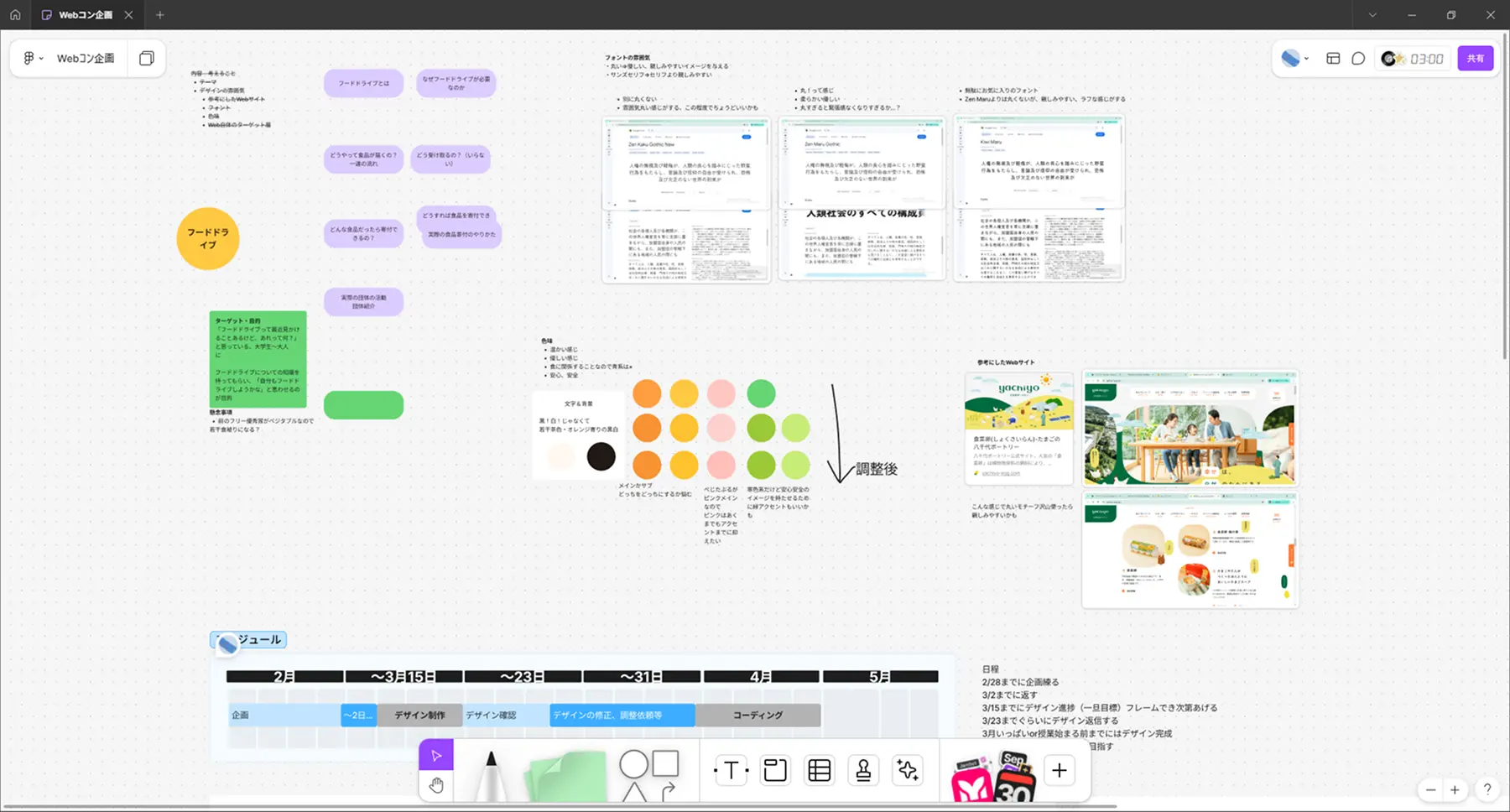1510x812 pixels.
Task: Select the section tool
Action: tap(775, 770)
